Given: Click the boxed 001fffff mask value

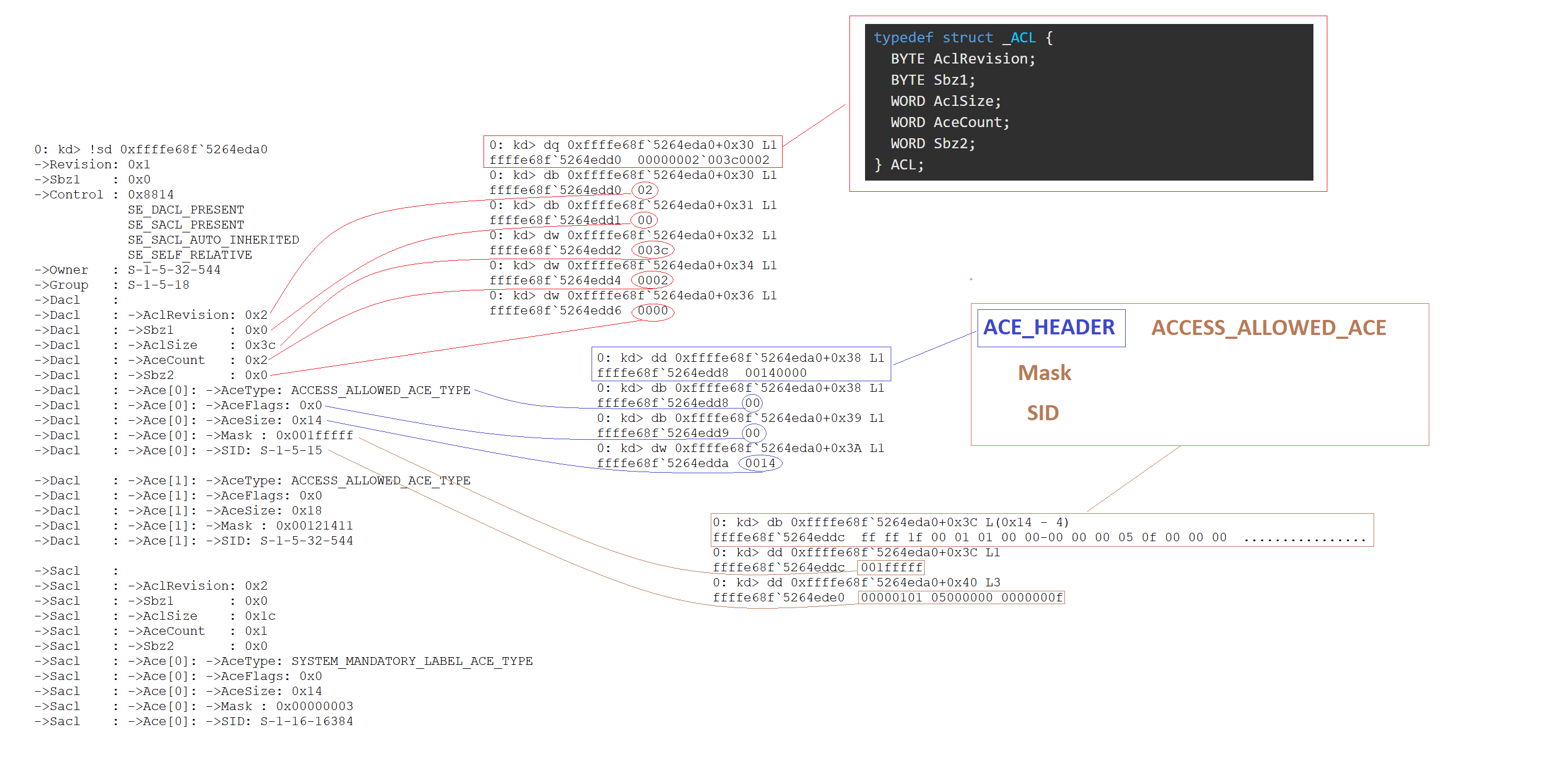Looking at the screenshot, I should 891,567.
